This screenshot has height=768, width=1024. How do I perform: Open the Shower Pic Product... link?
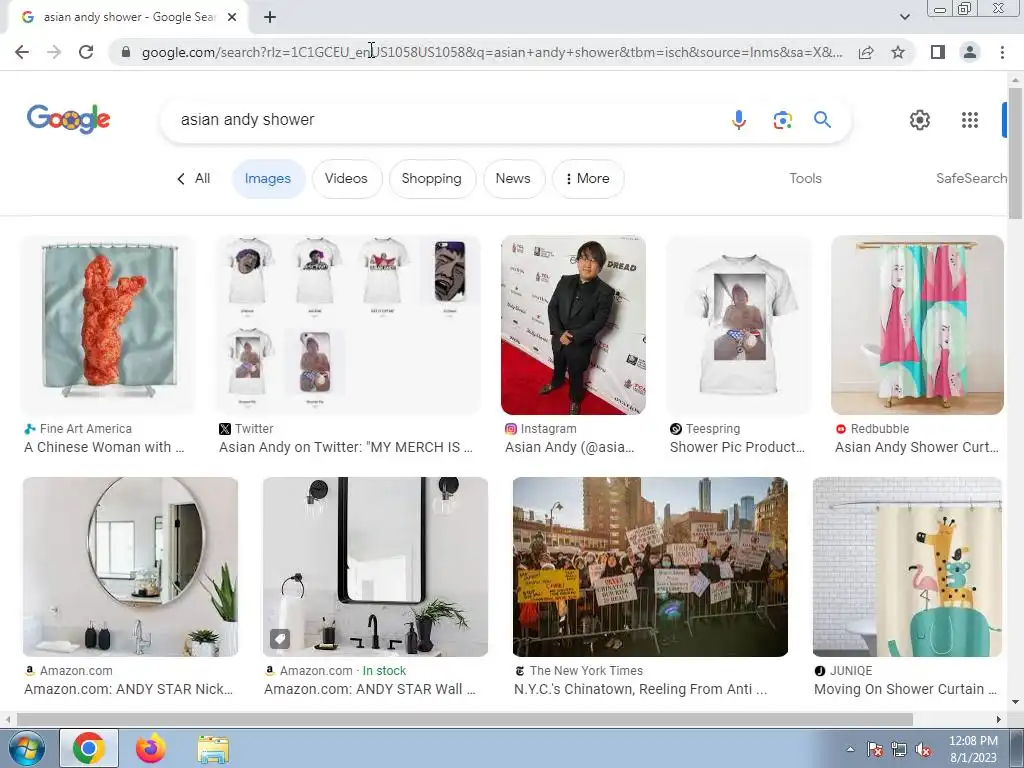[x=737, y=447]
